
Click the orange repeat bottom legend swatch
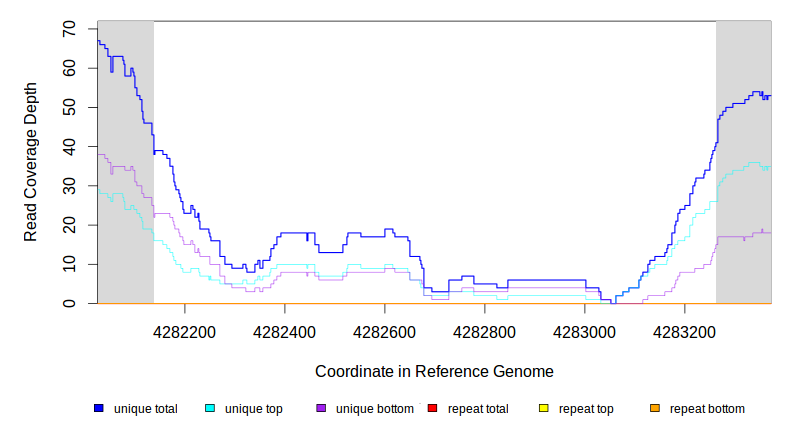pyautogui.click(x=655, y=408)
